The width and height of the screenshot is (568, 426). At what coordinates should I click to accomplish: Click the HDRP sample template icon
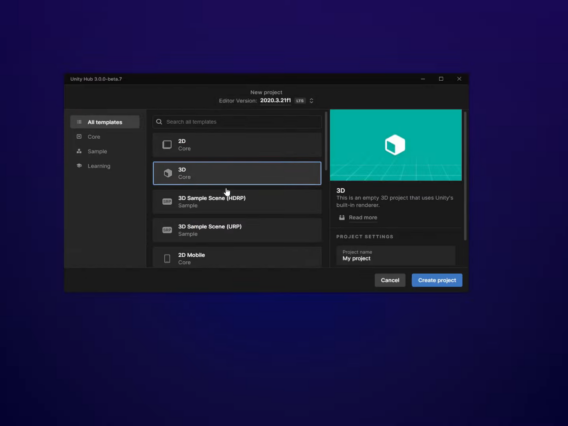[x=167, y=201]
